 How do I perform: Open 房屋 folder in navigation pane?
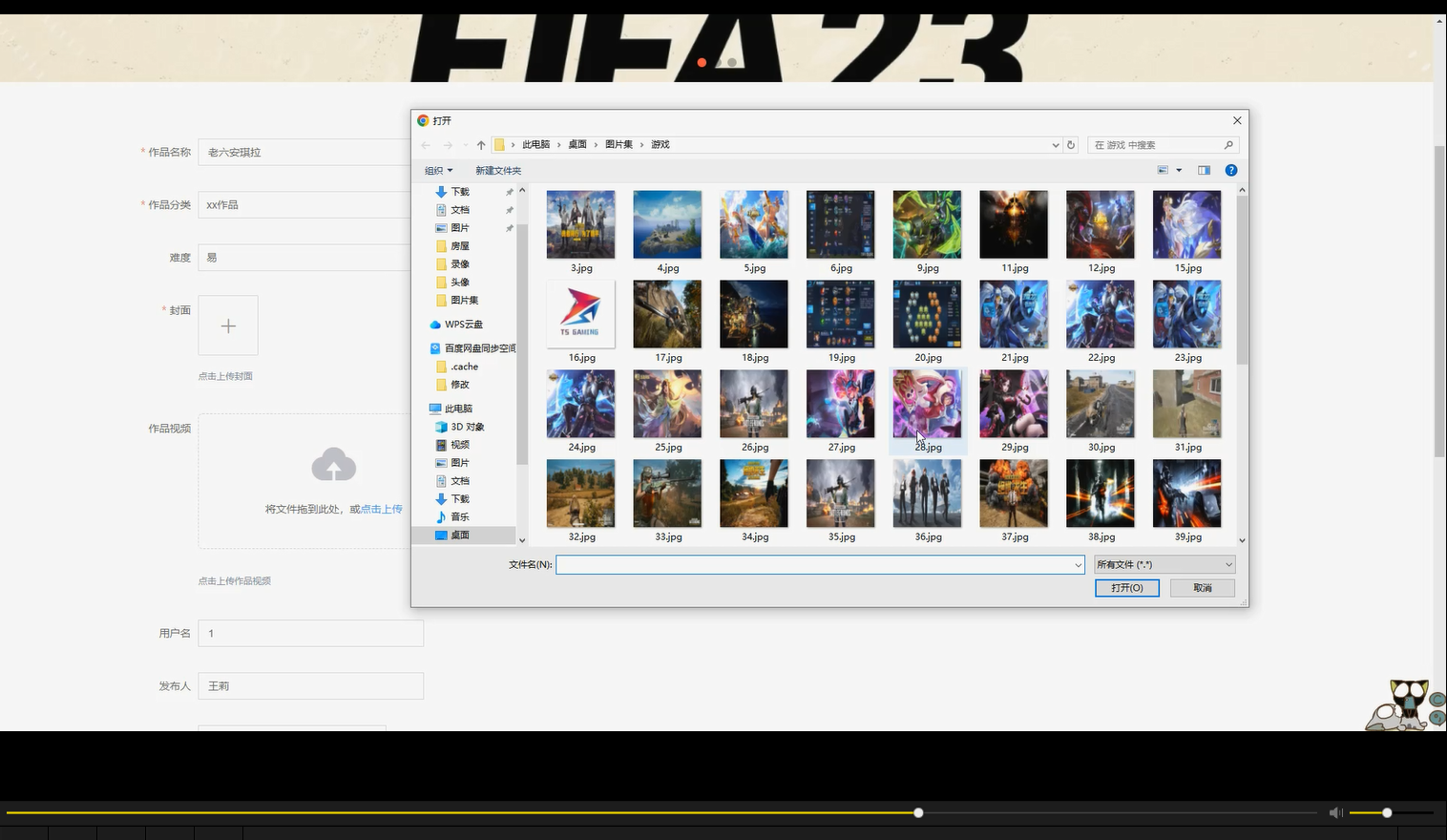pyautogui.click(x=460, y=246)
